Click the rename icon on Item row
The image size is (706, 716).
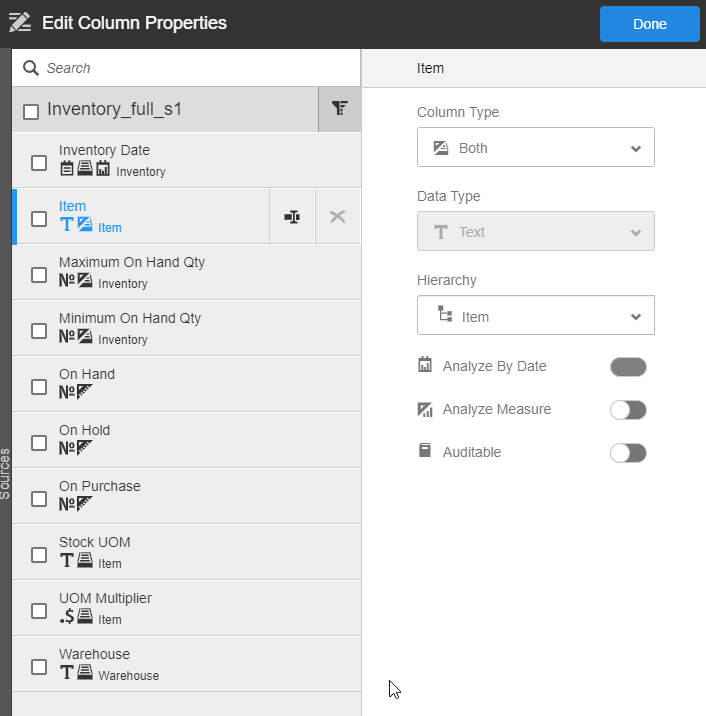[292, 217]
